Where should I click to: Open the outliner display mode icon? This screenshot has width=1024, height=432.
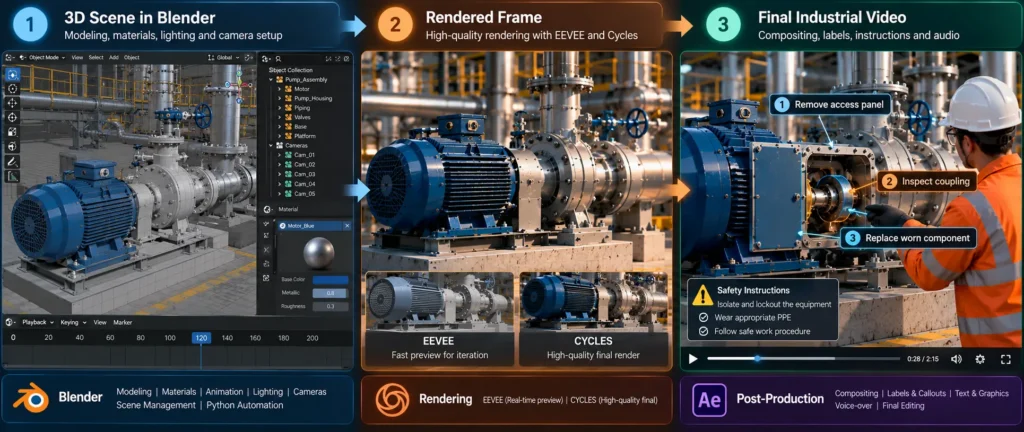(266, 58)
